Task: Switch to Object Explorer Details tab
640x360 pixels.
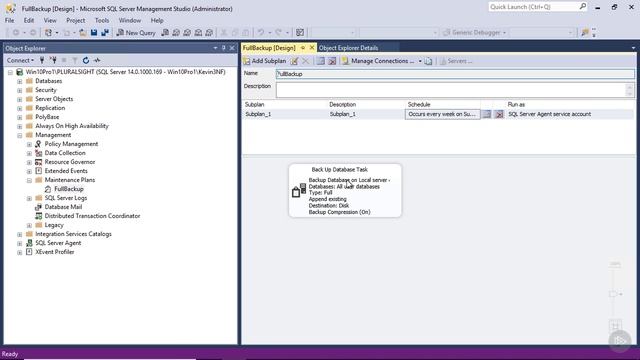Action: [x=348, y=48]
